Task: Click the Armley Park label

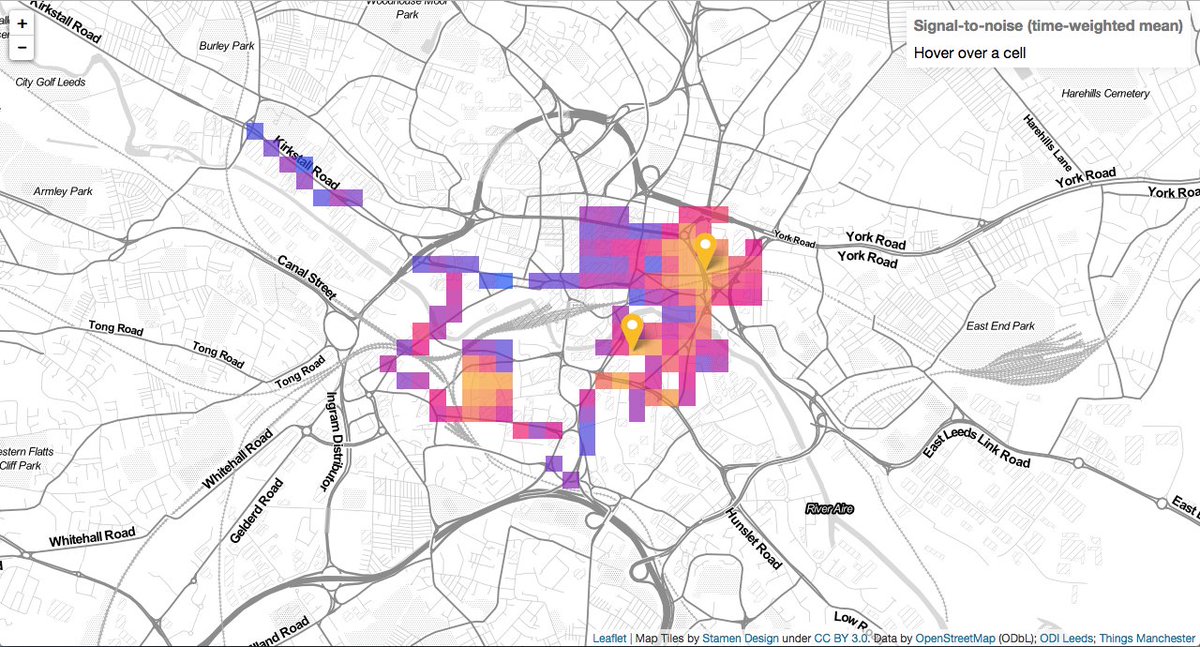Action: pos(62,190)
